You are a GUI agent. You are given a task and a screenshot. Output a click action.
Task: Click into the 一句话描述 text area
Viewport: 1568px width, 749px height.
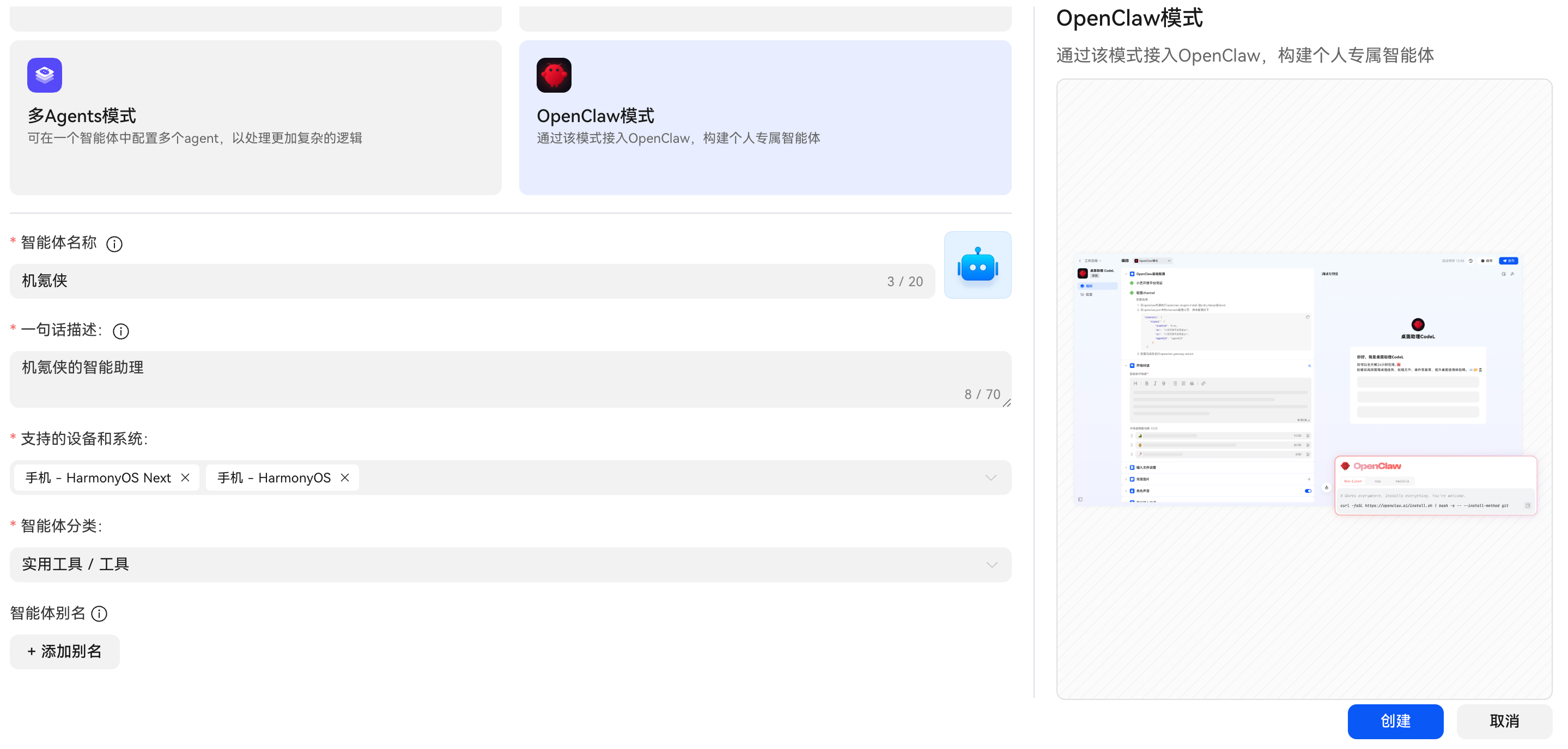point(487,378)
